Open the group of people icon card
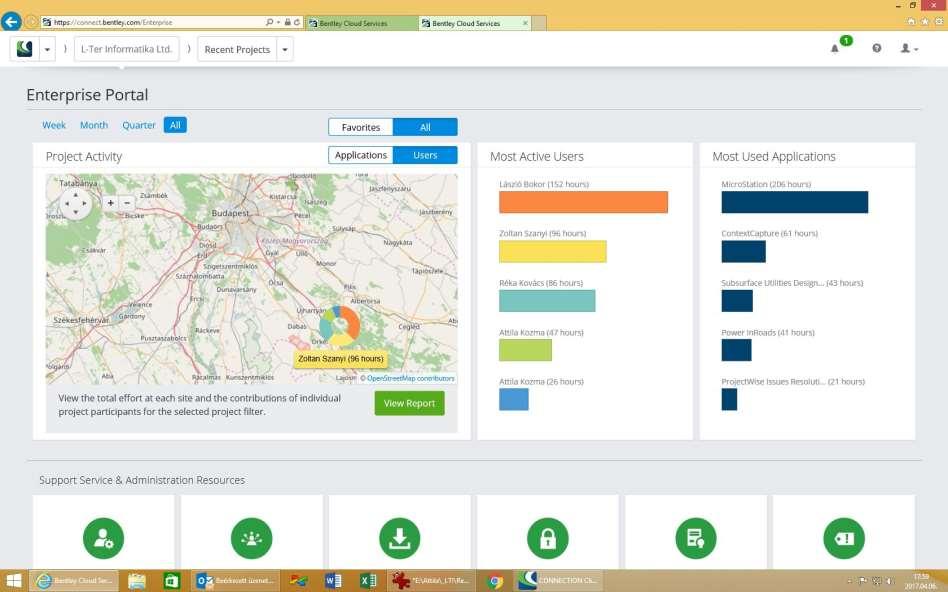Image resolution: width=948 pixels, height=592 pixels. 252,538
